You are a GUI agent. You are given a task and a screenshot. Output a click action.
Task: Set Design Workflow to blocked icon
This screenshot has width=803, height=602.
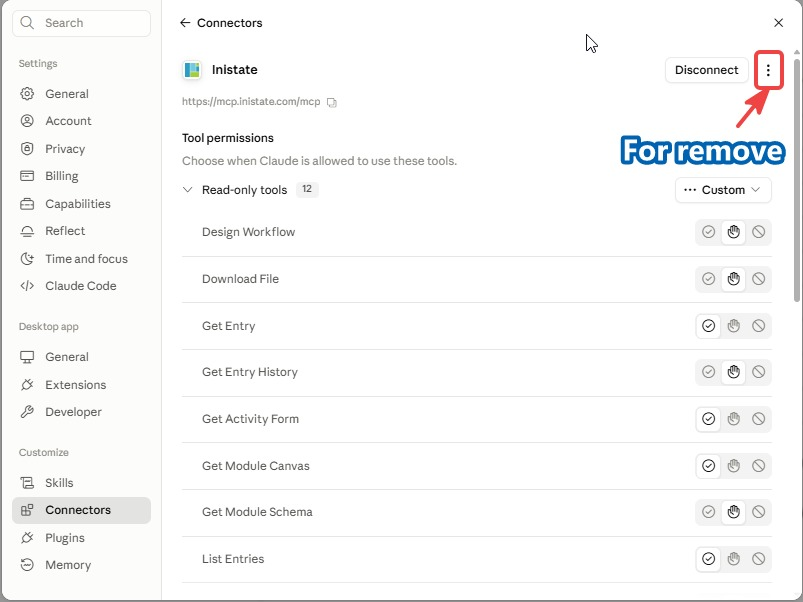point(758,232)
